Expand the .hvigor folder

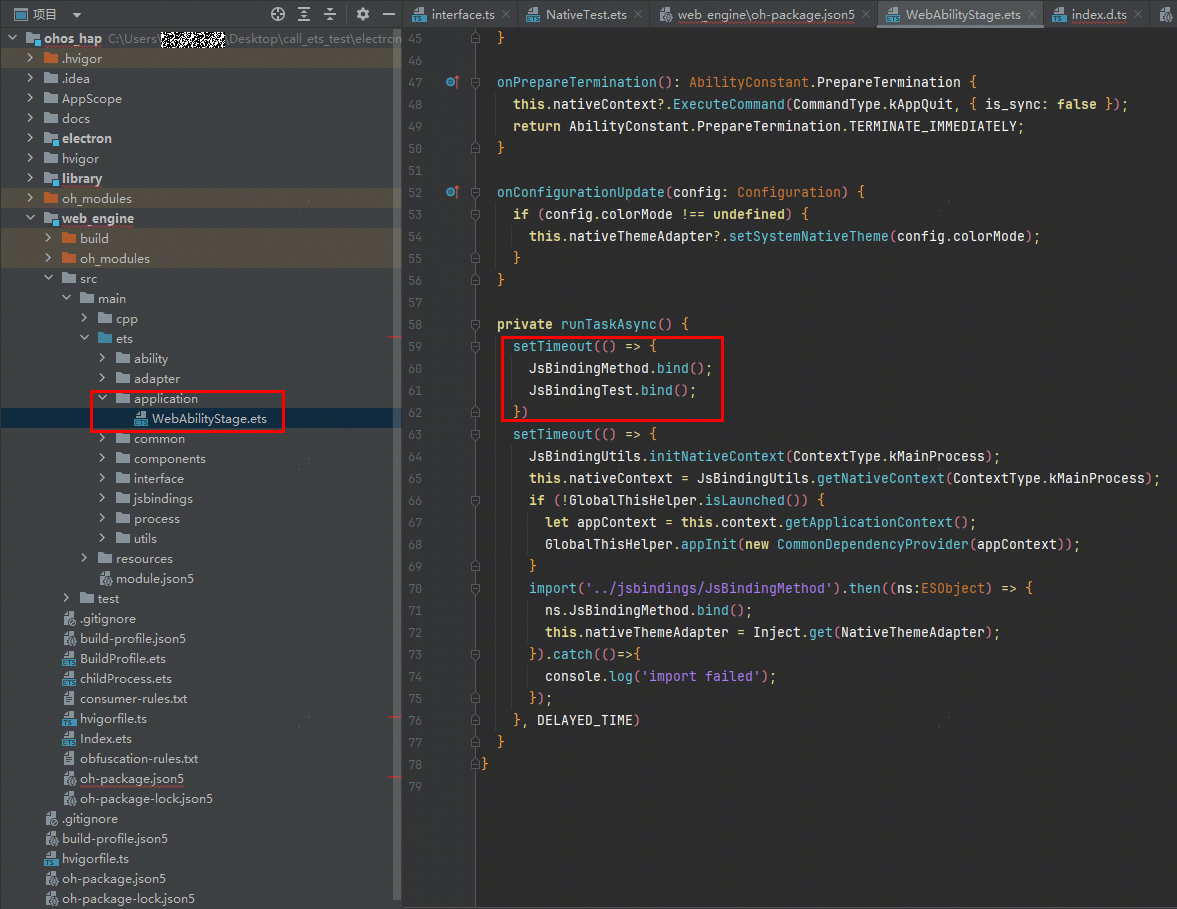(x=30, y=58)
